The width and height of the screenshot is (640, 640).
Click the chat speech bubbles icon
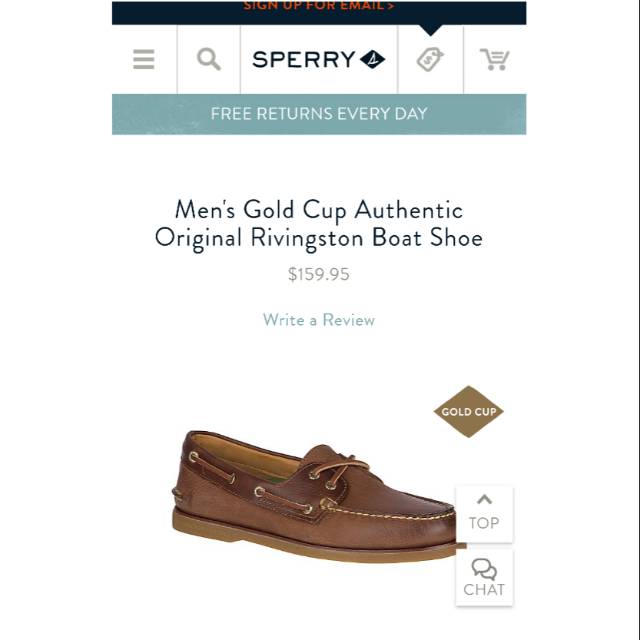tap(484, 569)
